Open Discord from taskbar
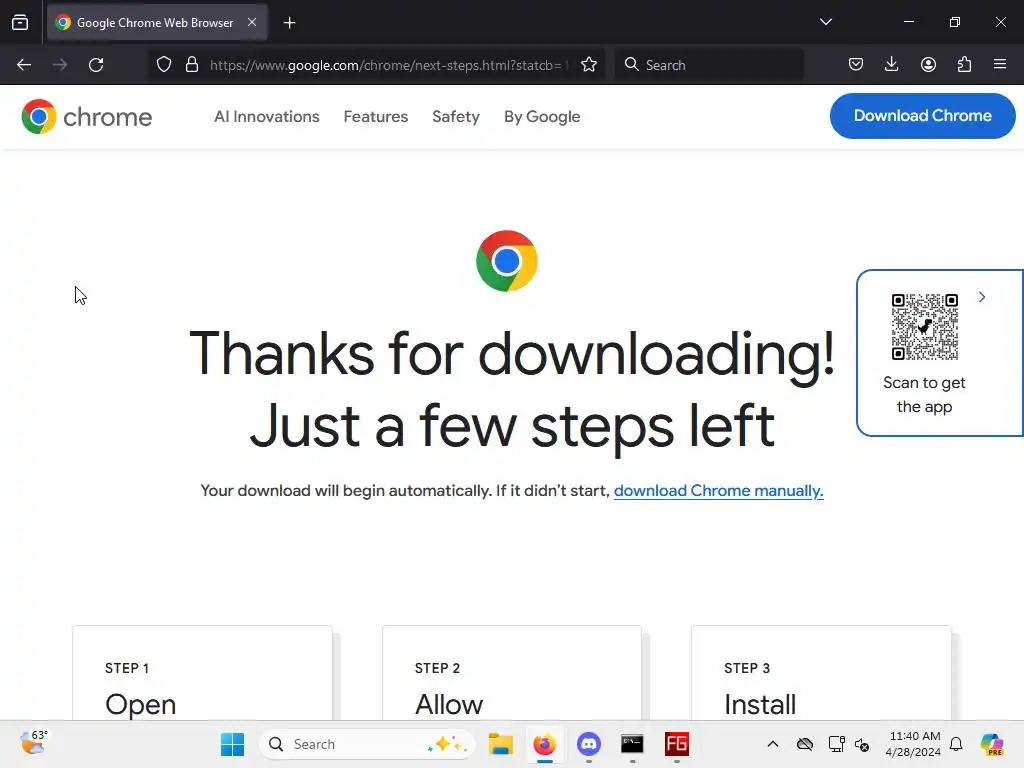1024x768 pixels. [588, 744]
